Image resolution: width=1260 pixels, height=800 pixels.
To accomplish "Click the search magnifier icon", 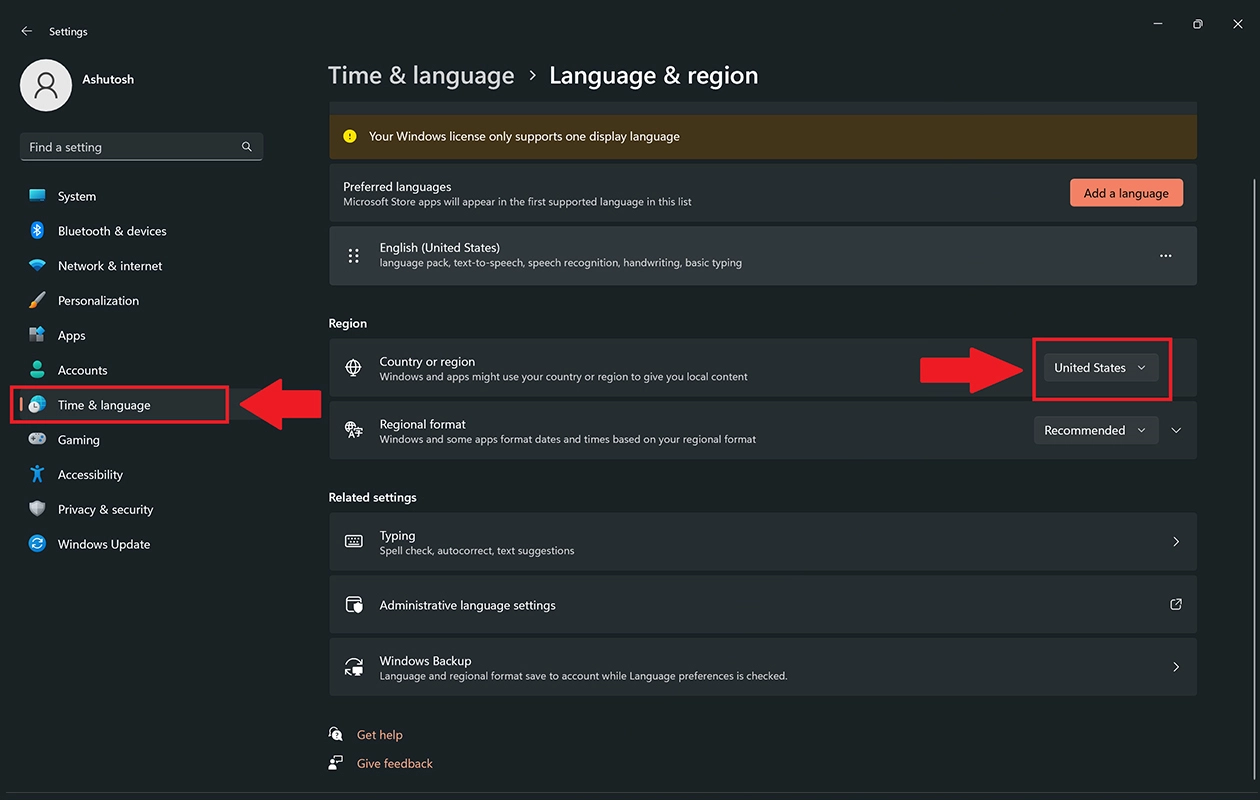I will [247, 147].
